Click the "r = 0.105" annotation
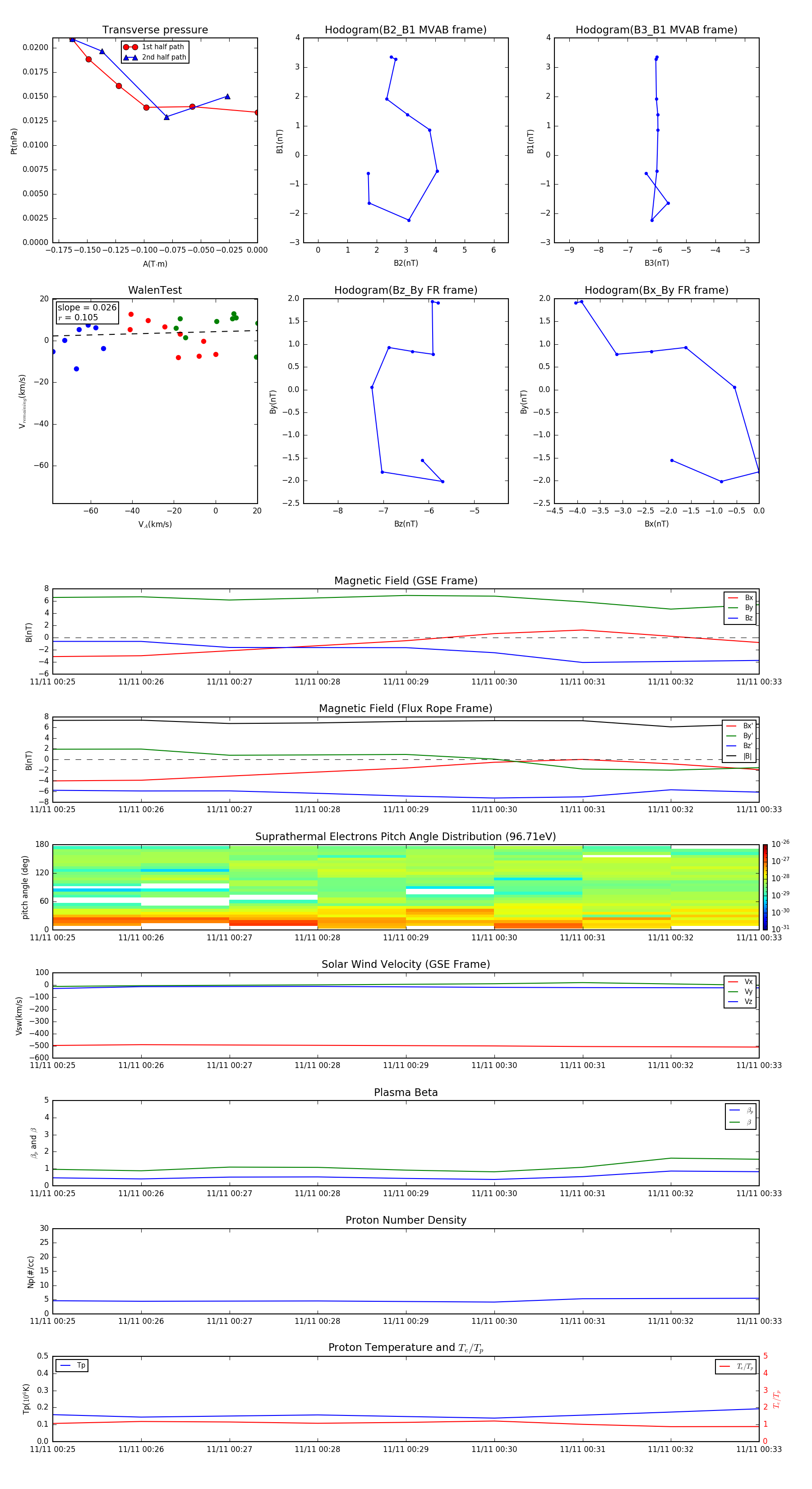 point(78,317)
